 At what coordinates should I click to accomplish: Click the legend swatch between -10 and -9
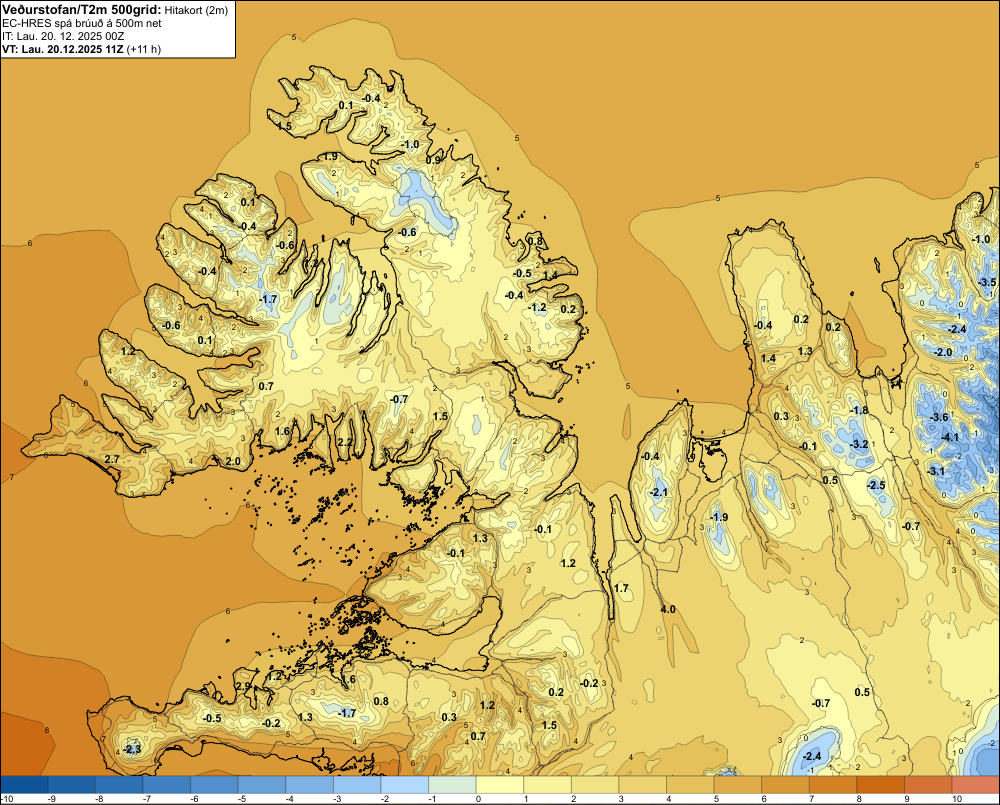pos(24,784)
